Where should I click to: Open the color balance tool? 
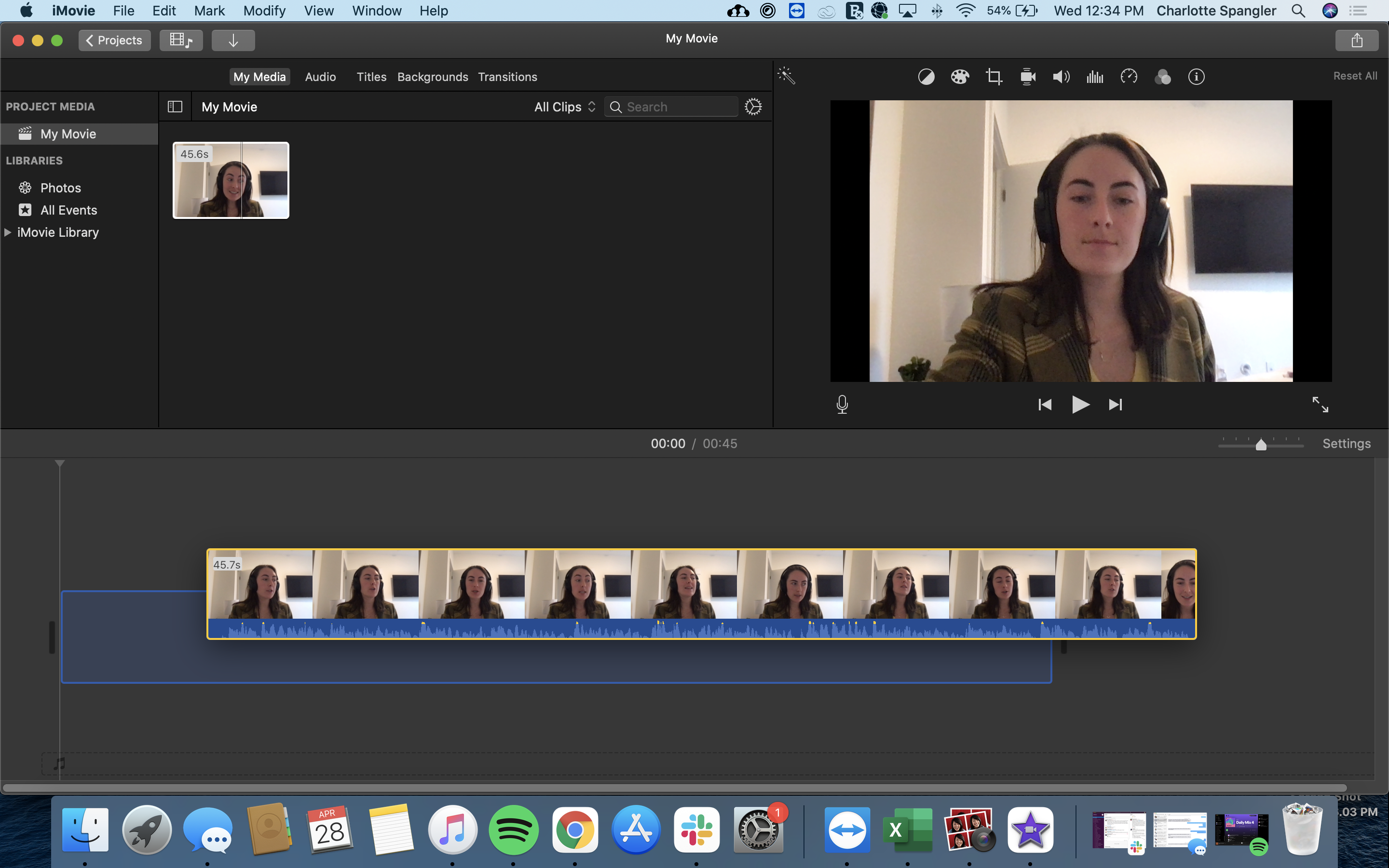(926, 76)
